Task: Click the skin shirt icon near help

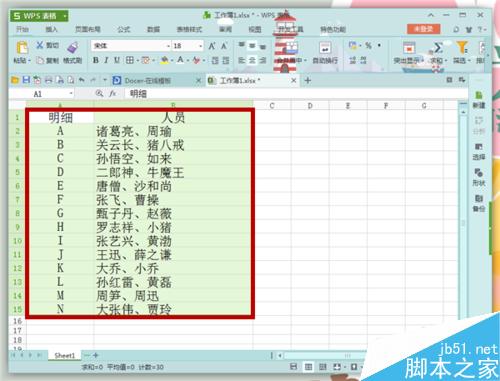Action: click(x=469, y=29)
